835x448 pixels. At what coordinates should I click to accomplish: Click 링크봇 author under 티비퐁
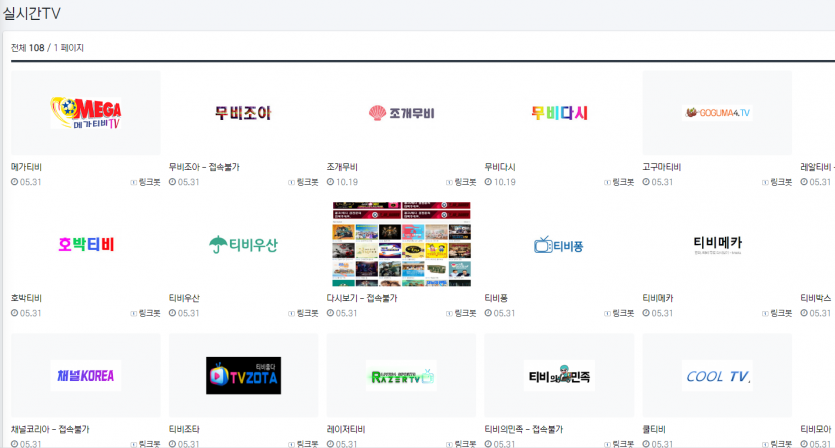623,313
